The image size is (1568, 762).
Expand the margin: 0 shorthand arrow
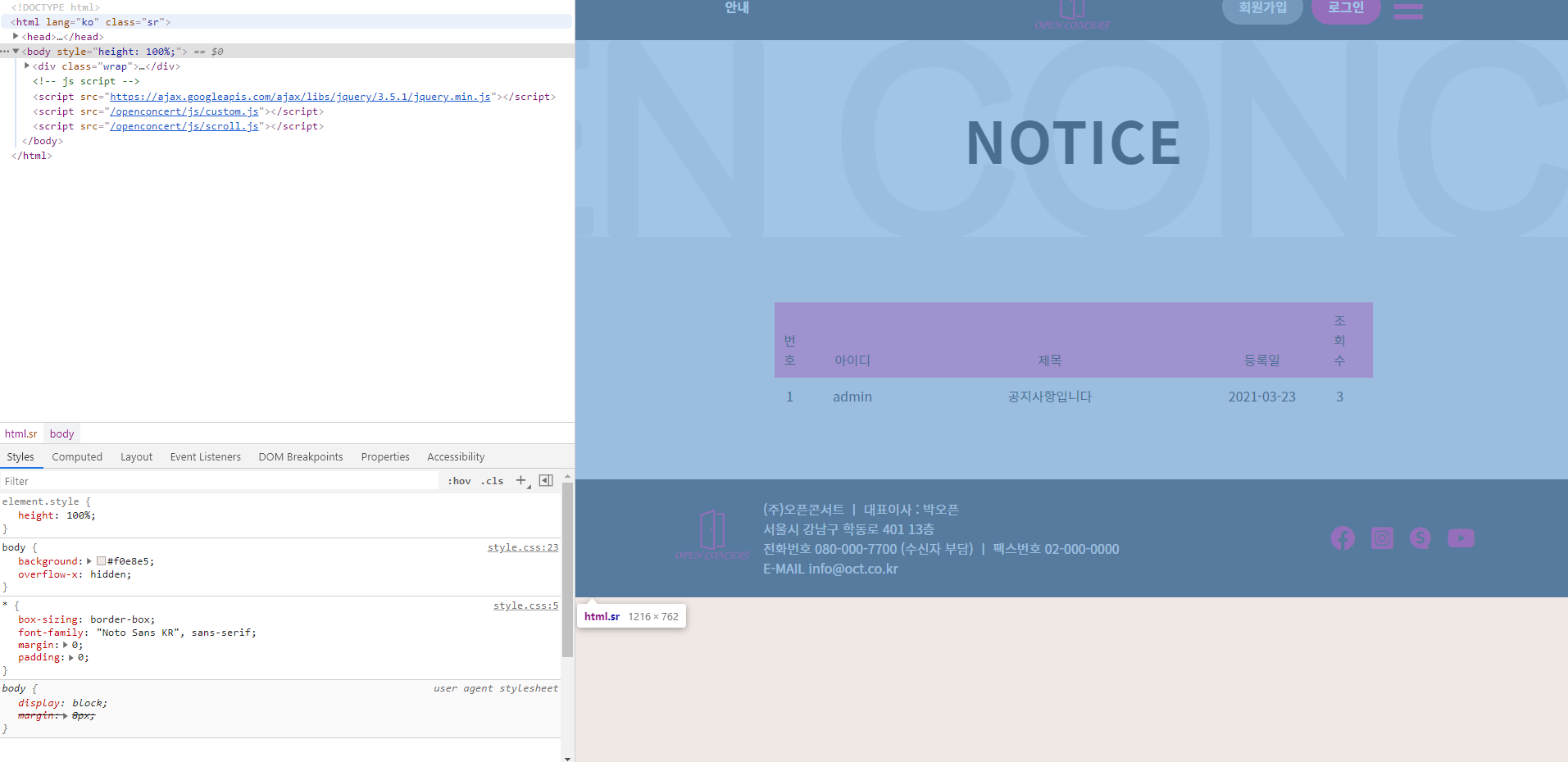(66, 645)
